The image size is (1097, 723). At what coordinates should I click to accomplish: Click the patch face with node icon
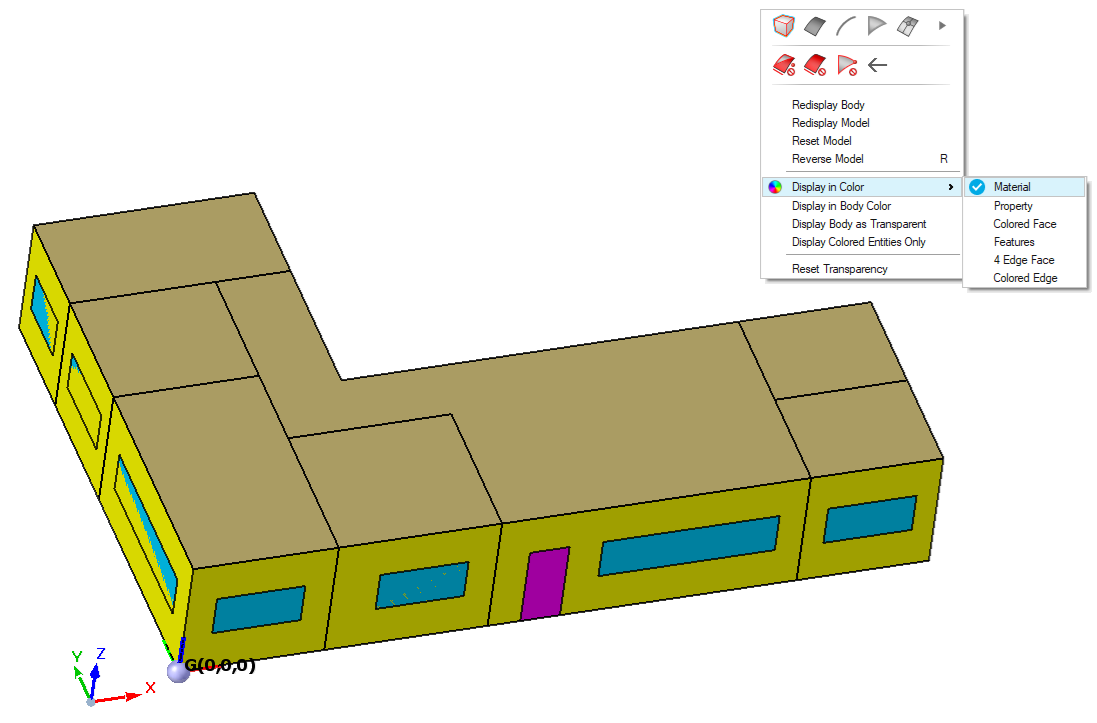tap(908, 26)
